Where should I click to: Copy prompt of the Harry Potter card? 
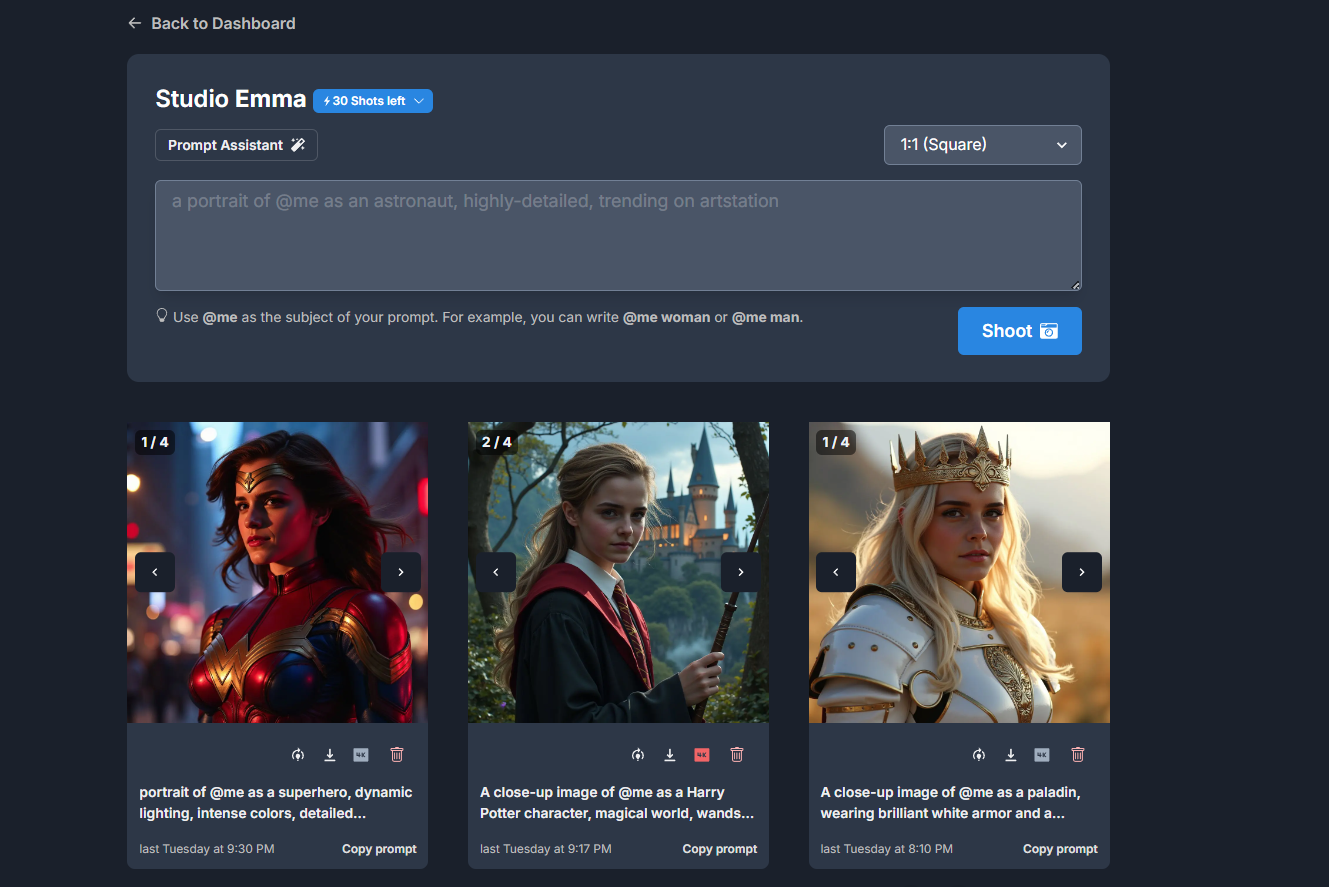tap(720, 849)
